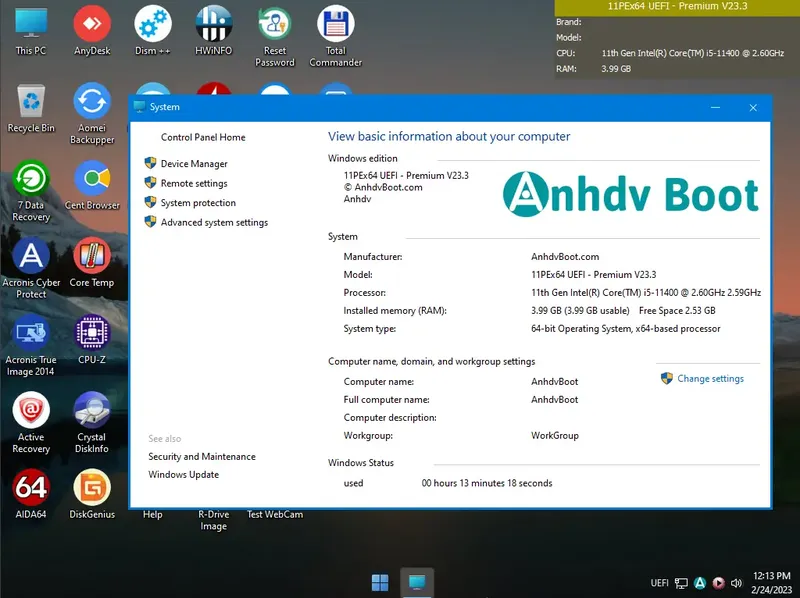
Task: Open File Explorer from the taskbar
Action: (416, 580)
